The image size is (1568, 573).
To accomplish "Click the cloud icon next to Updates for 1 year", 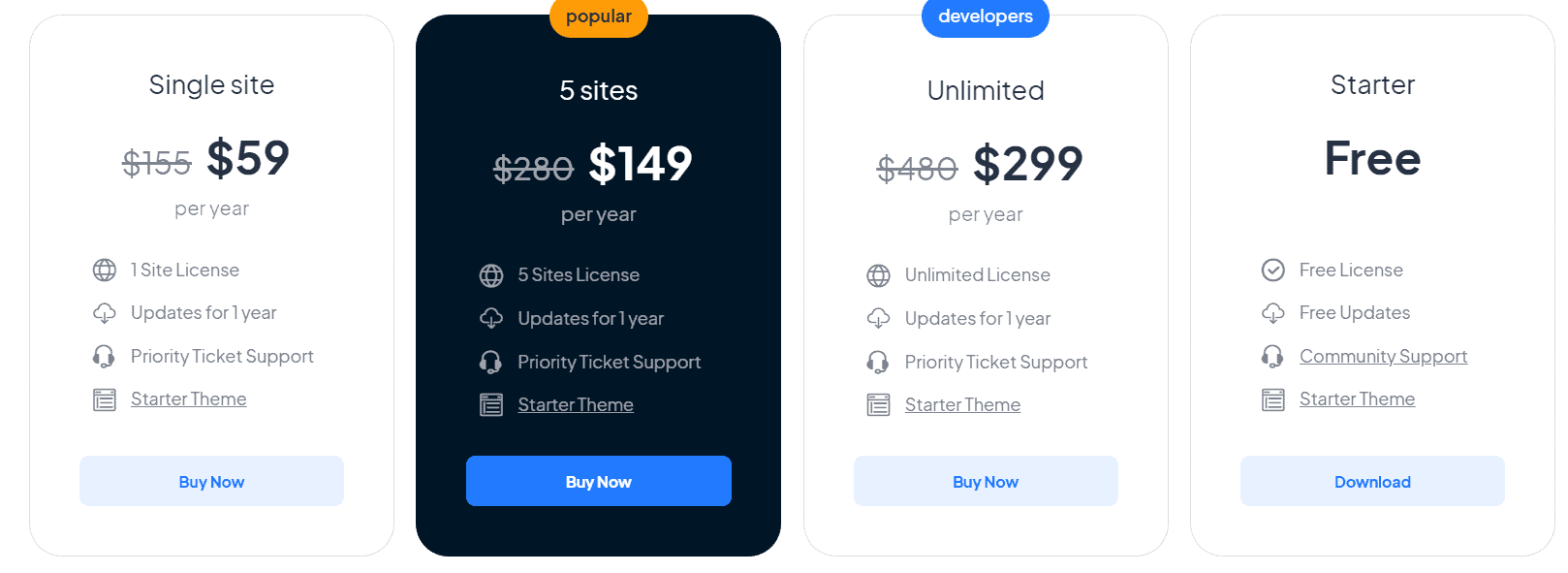I will (105, 312).
